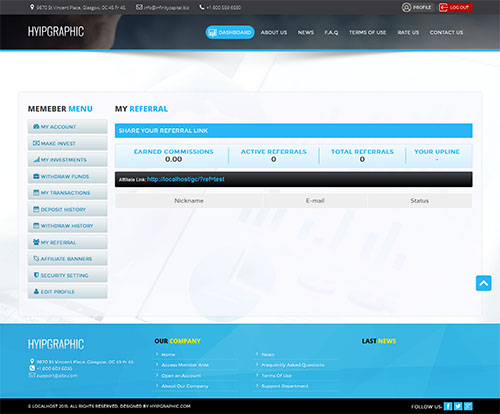Open My Investments in the member menu
This screenshot has height=414, width=500.
[67, 160]
